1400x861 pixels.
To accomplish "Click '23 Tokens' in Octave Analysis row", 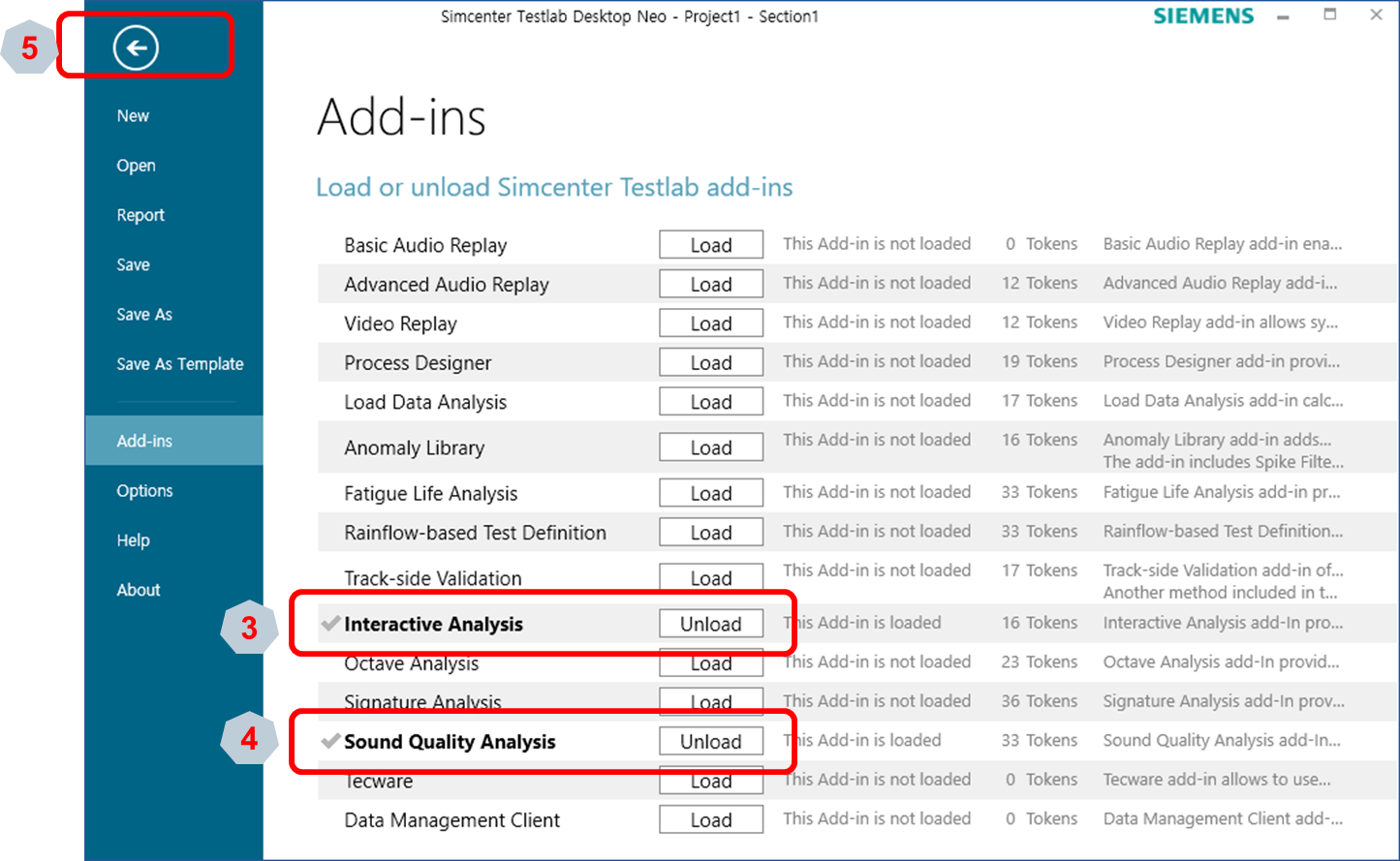I will coord(1040,661).
